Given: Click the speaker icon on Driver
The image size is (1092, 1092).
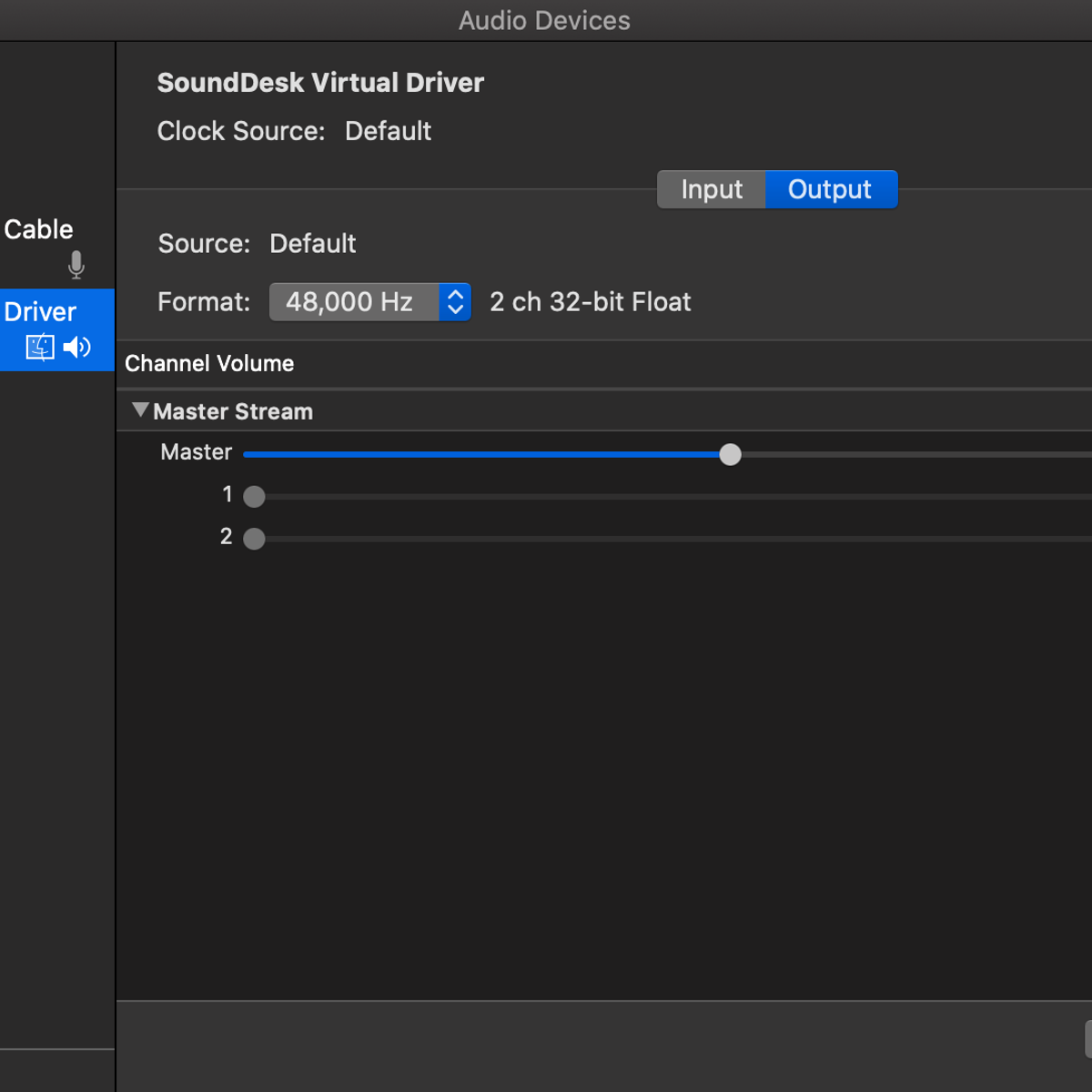Looking at the screenshot, I should (77, 348).
